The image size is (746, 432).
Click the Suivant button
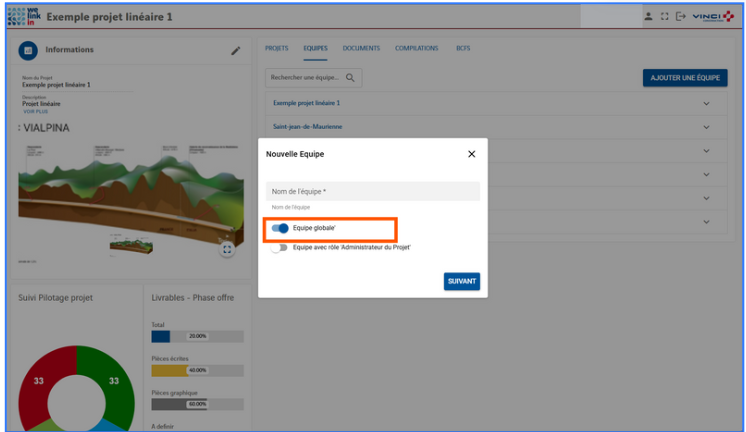(x=462, y=282)
